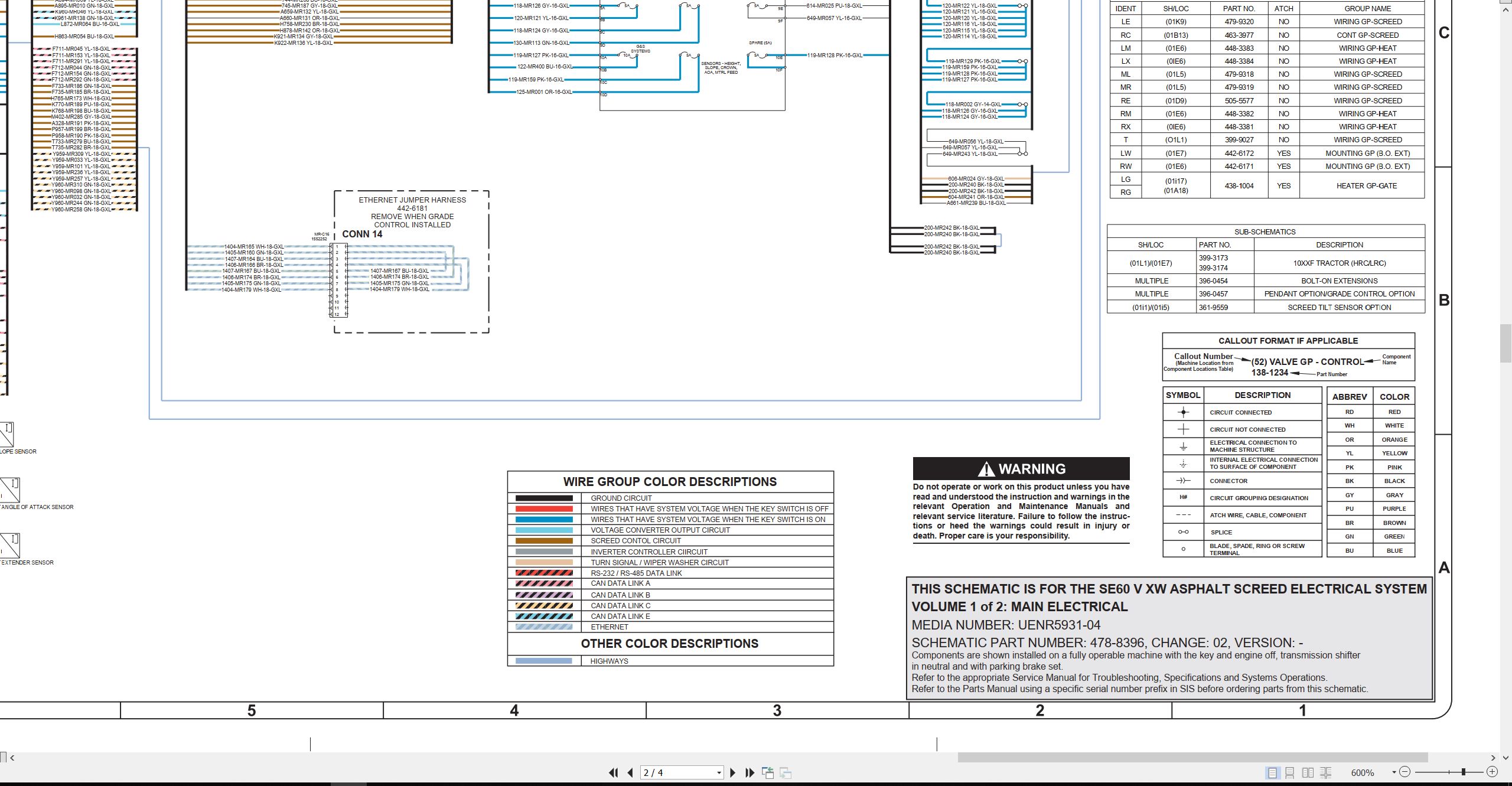This screenshot has width=1512, height=786.
Task: Click the ETHERNET JUMPER HARNESS text
Action: click(412, 200)
